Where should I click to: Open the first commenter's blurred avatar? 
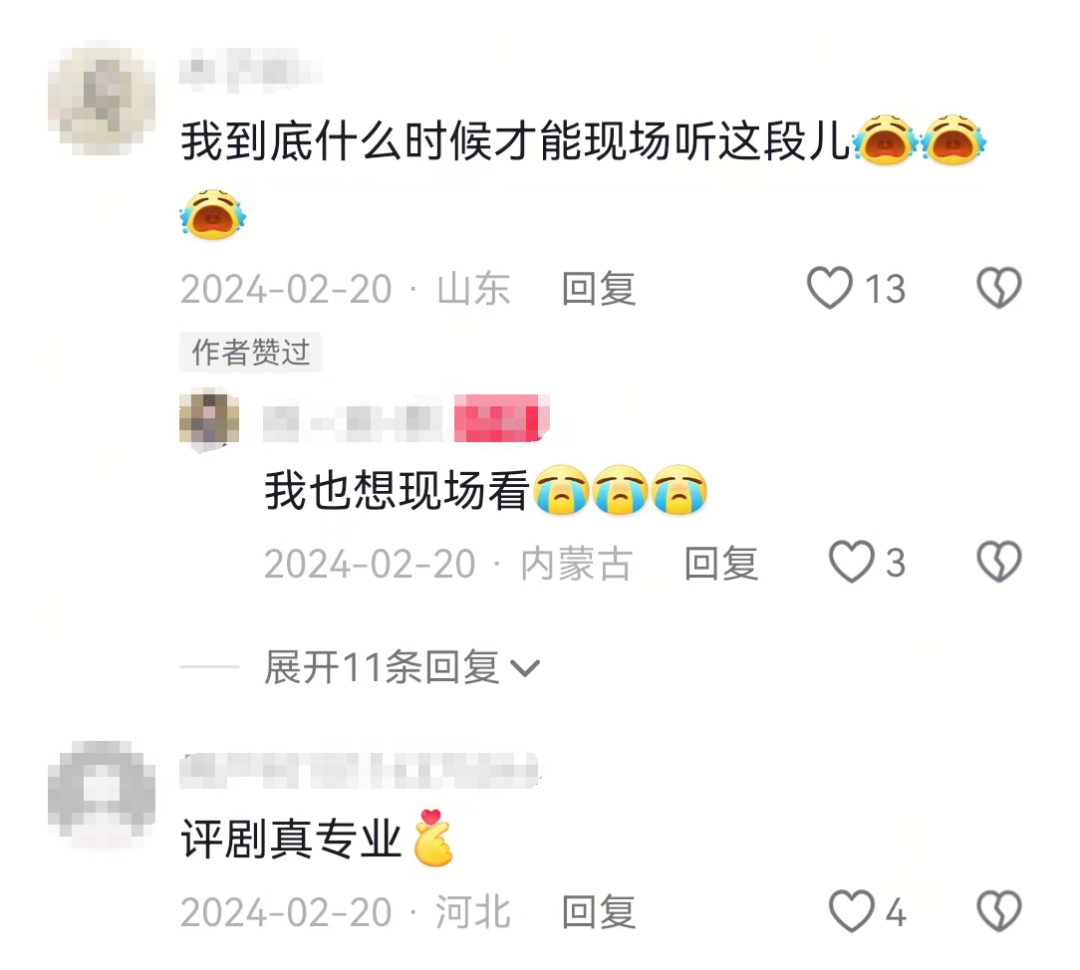click(102, 98)
